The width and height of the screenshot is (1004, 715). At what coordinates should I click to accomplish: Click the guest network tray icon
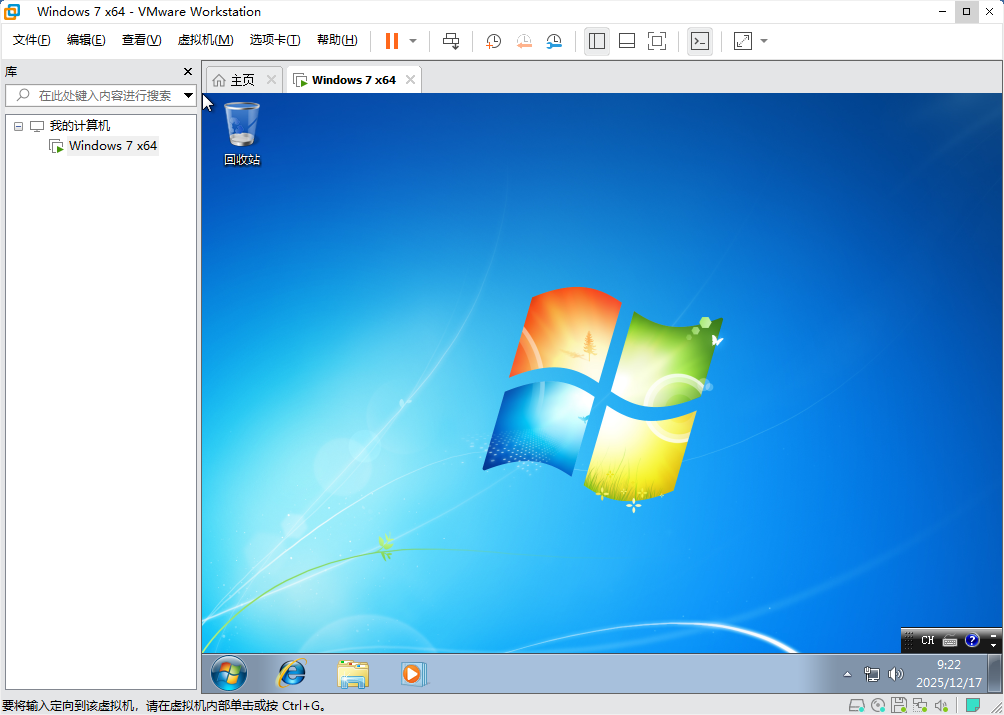[871, 674]
